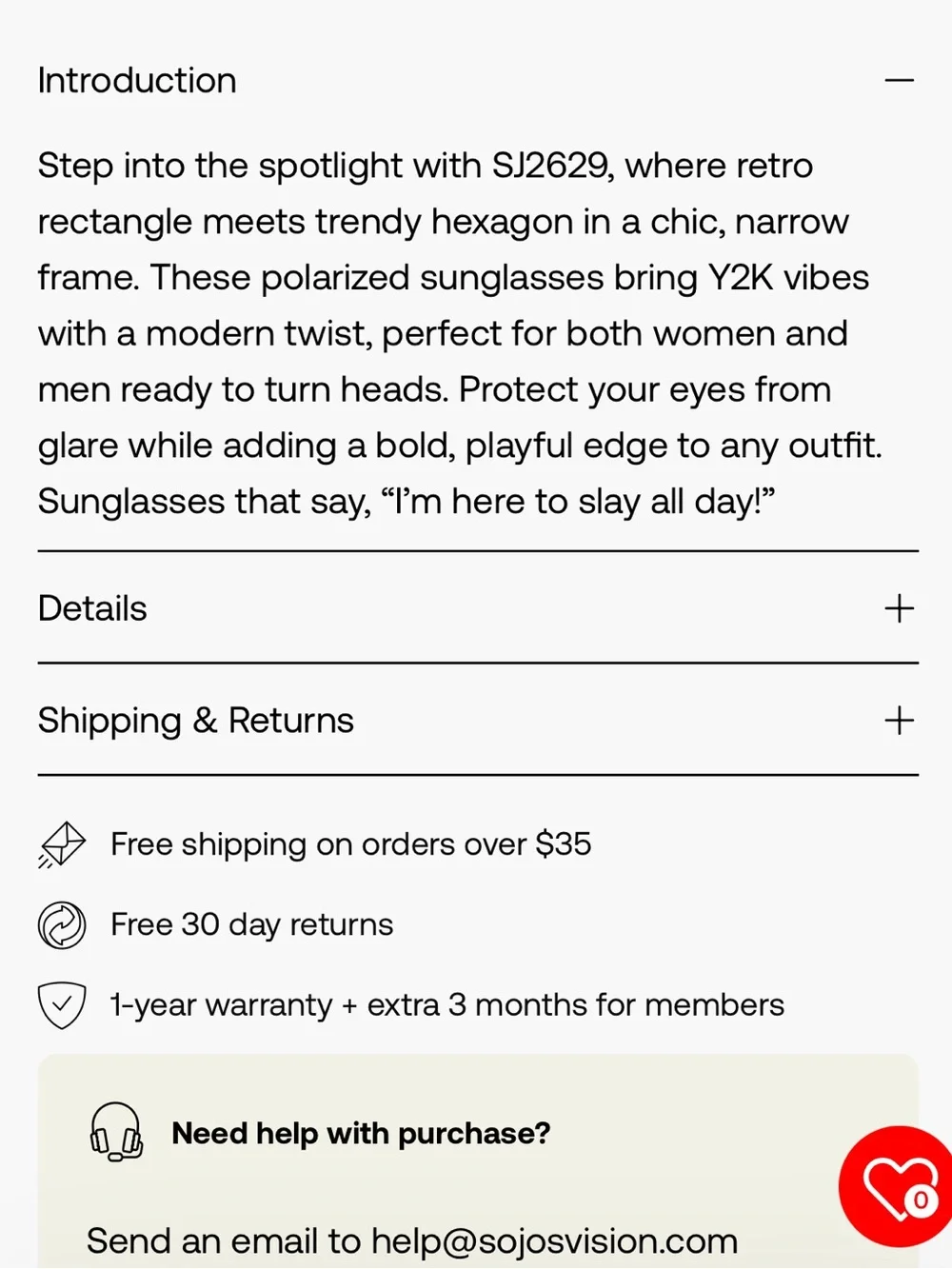The image size is (952, 1269).
Task: Click the free shipping envelope icon
Action: click(x=62, y=844)
